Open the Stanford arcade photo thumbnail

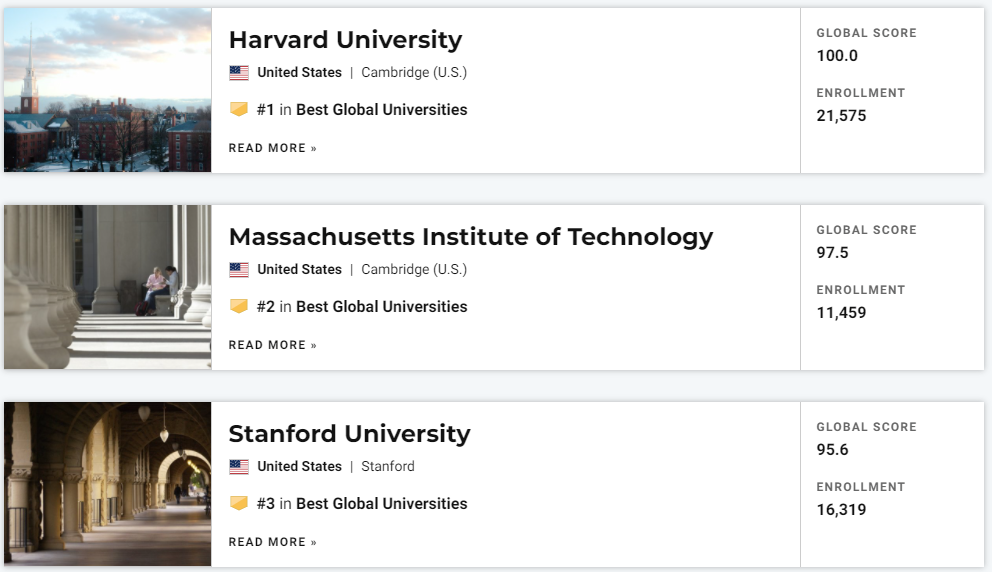click(107, 484)
